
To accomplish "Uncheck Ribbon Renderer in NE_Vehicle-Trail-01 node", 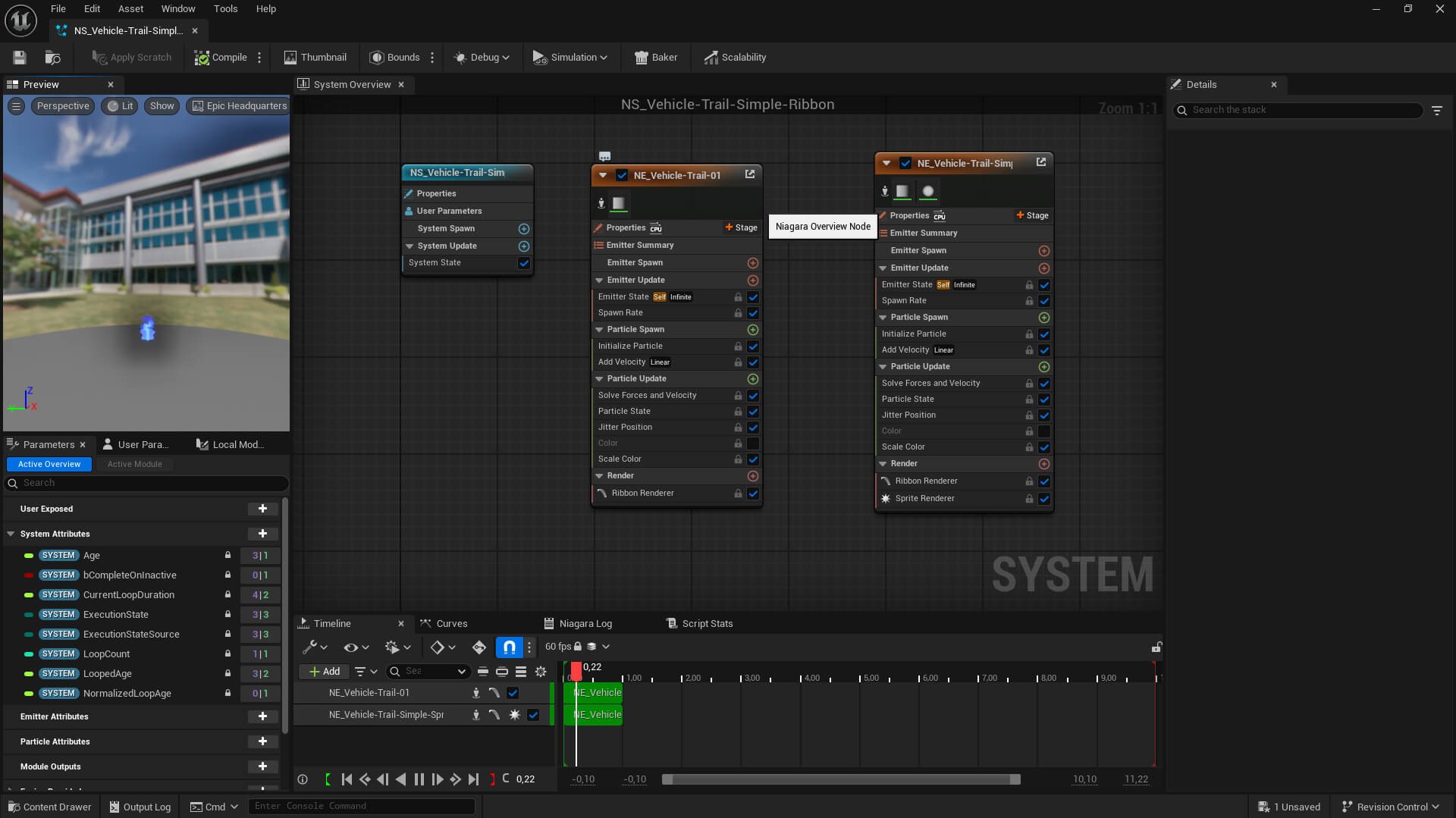I will tap(753, 493).
